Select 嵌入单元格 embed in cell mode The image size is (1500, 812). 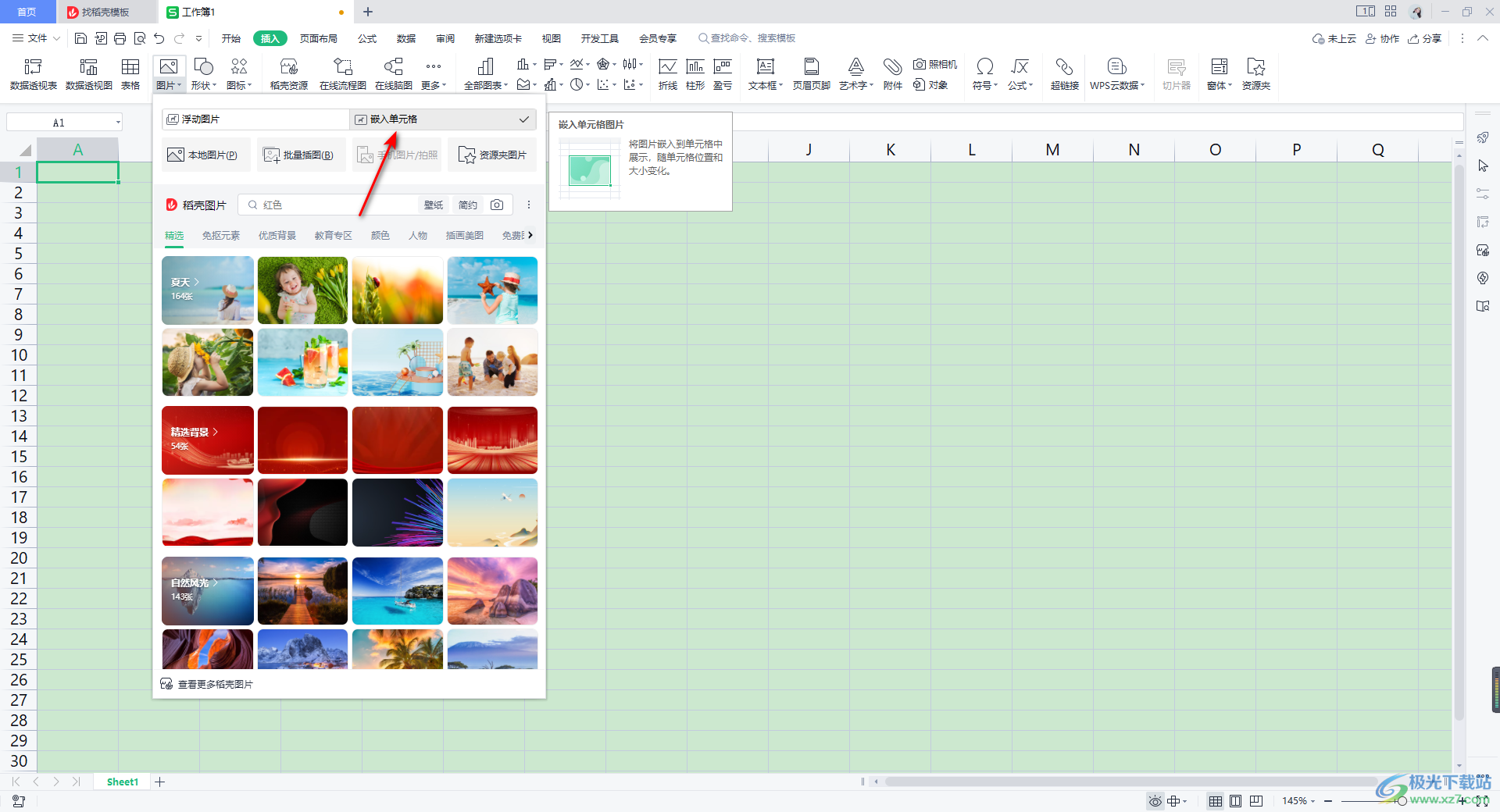coord(443,119)
